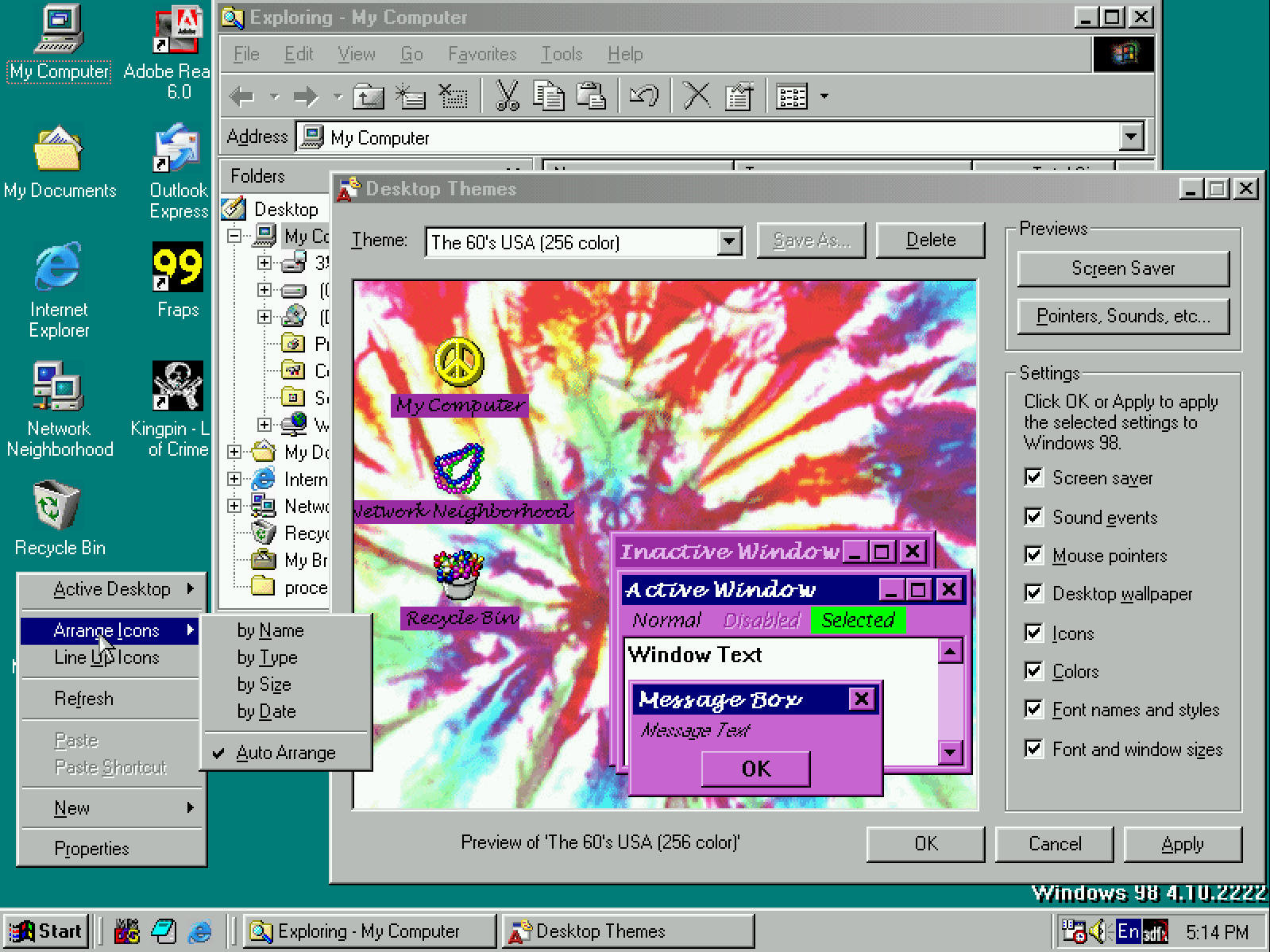1270x952 pixels.
Task: Select the Outlook Express desktop icon
Action: click(179, 171)
